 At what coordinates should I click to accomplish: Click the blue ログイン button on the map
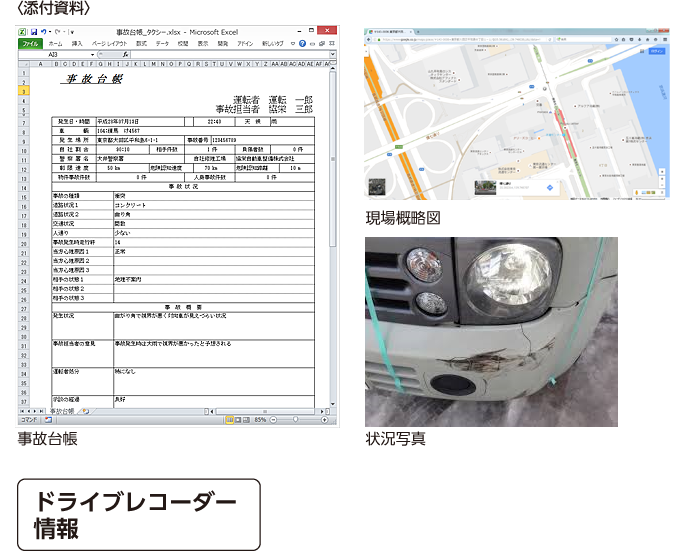[x=657, y=51]
